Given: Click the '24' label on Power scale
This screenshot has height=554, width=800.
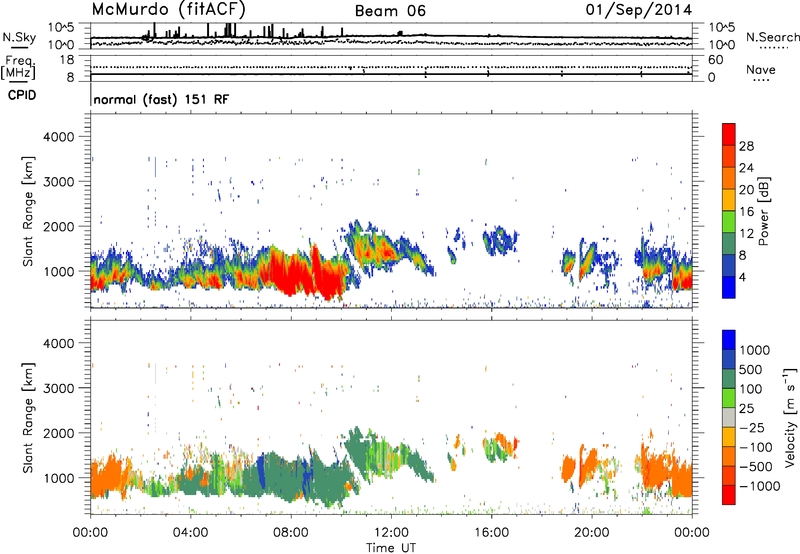Looking at the screenshot, I should coord(746,168).
